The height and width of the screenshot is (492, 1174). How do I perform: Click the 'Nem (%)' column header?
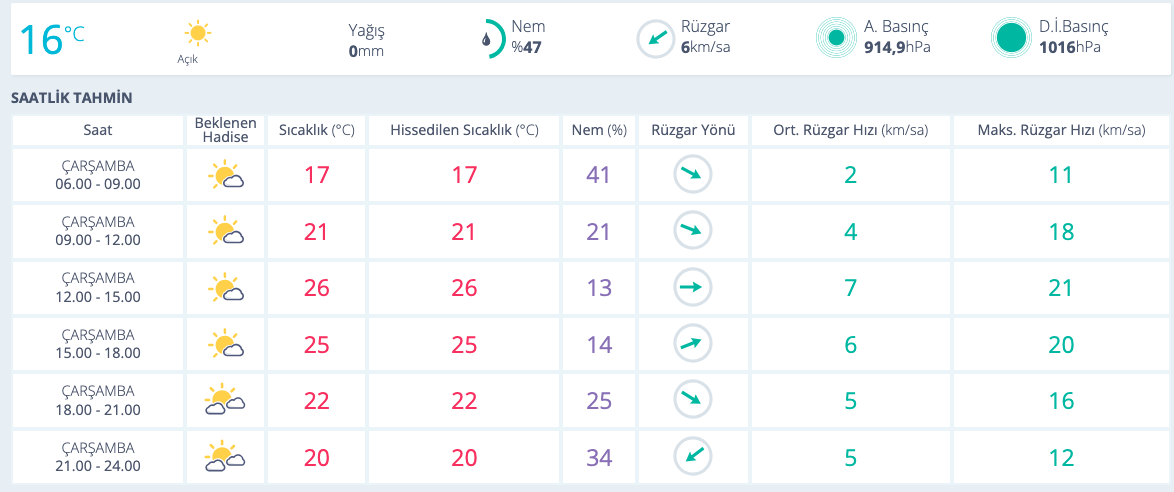599,131
